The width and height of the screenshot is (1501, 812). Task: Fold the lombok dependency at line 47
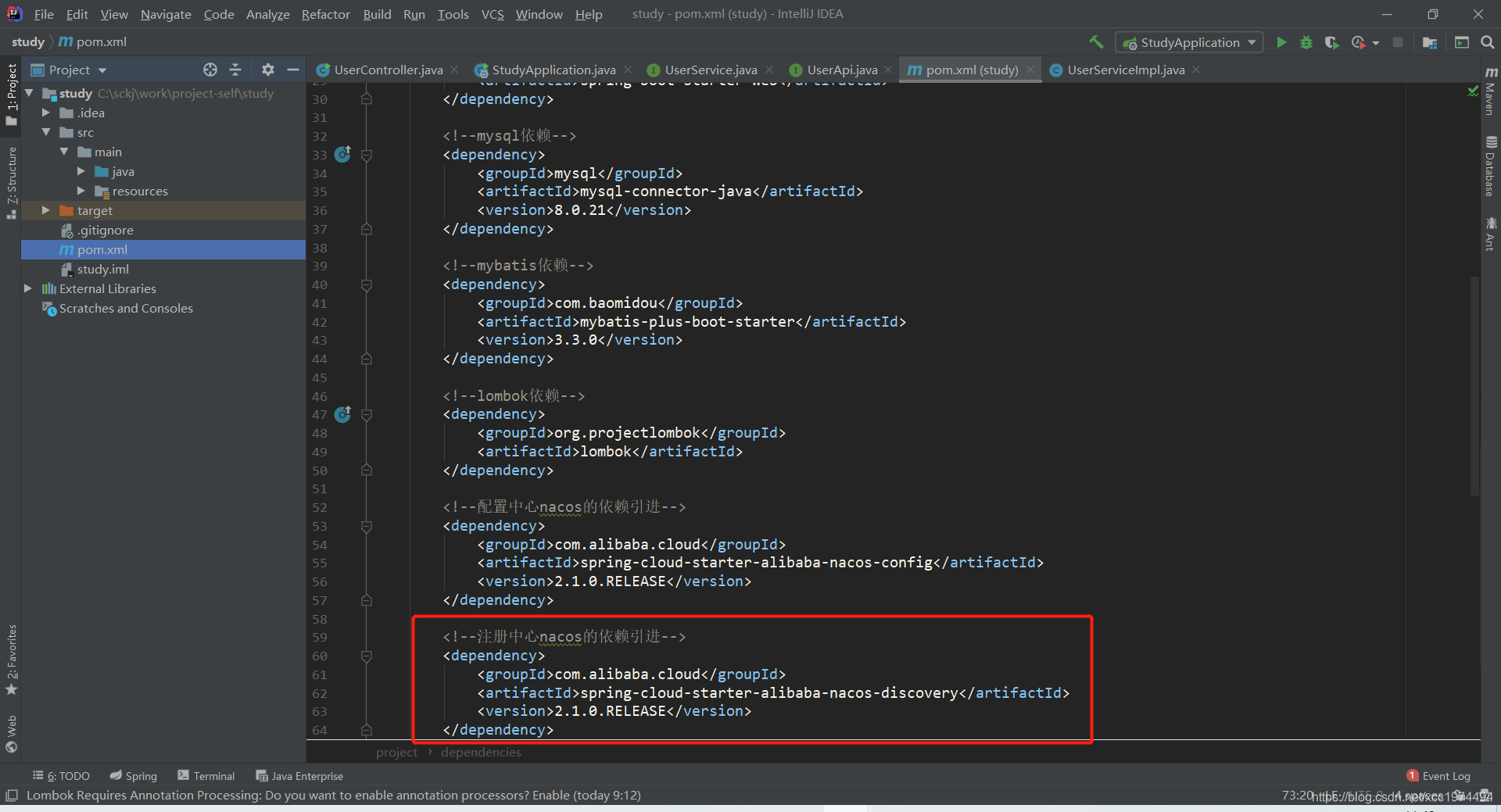tap(367, 414)
